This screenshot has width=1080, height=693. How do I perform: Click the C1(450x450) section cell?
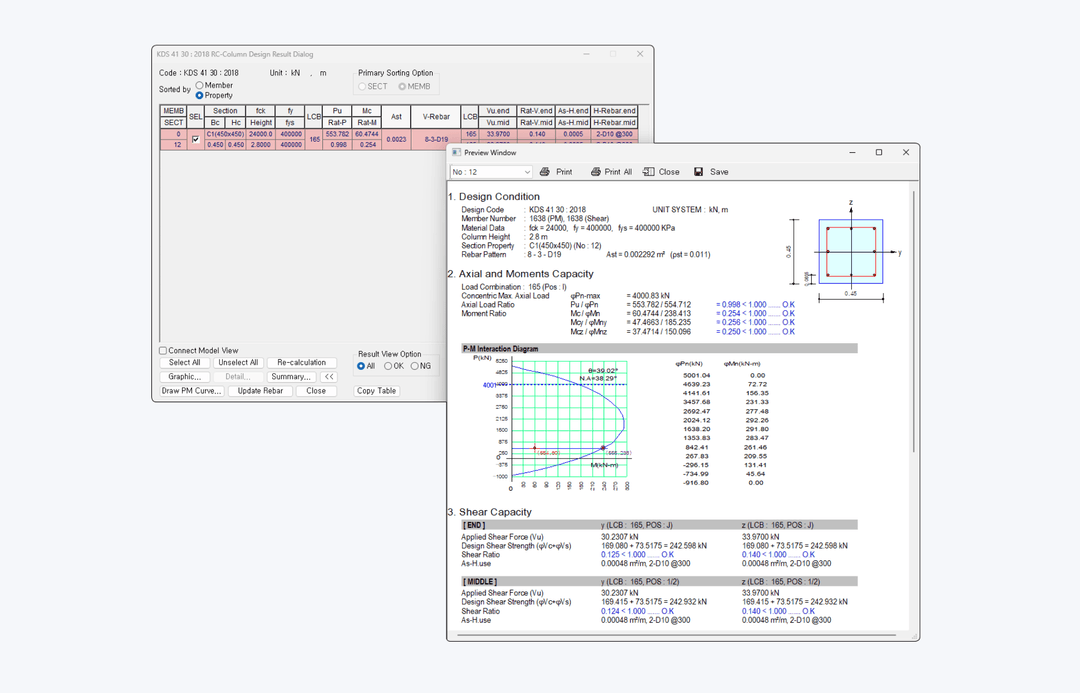[225, 134]
